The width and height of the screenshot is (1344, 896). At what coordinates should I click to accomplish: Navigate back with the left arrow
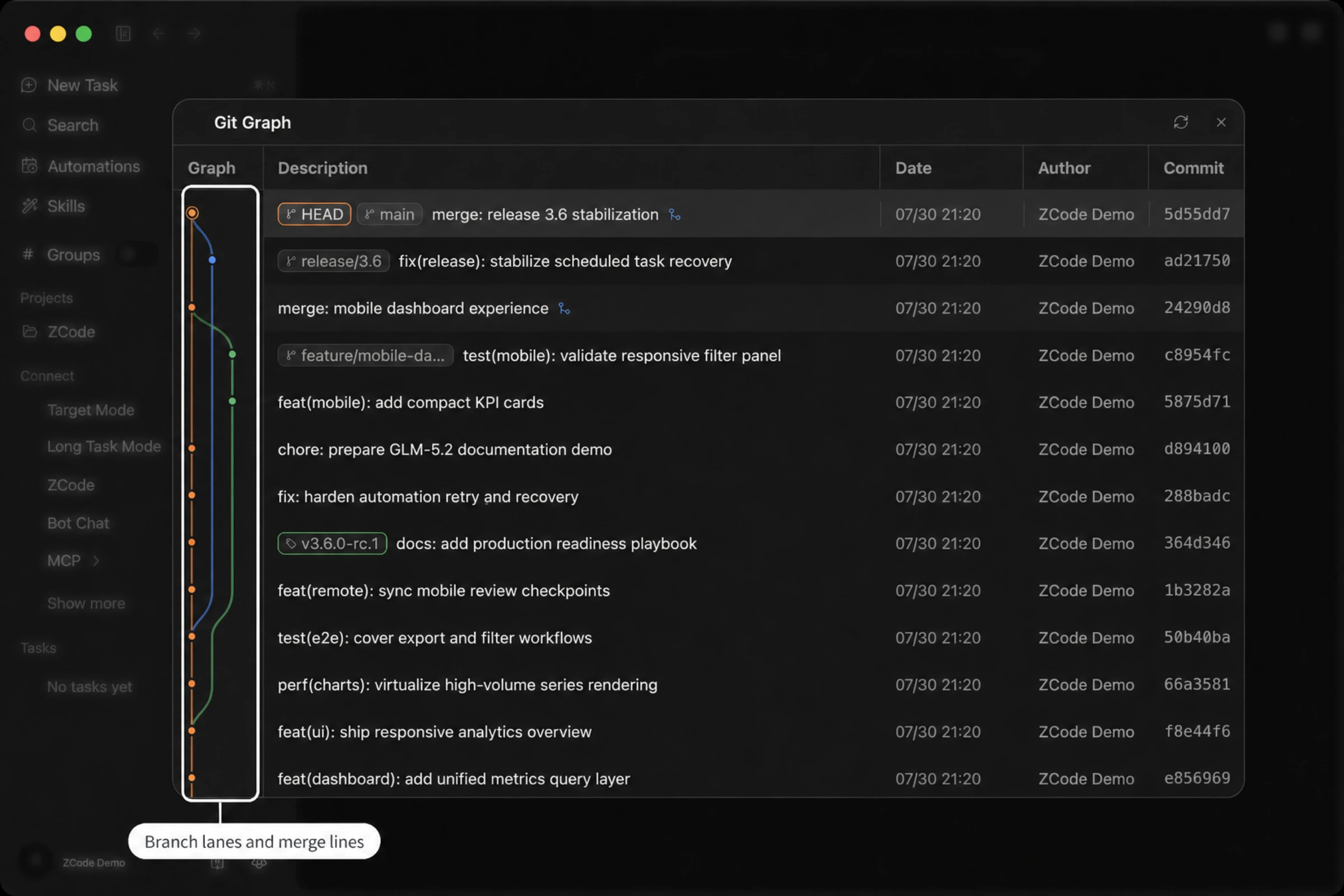159,34
